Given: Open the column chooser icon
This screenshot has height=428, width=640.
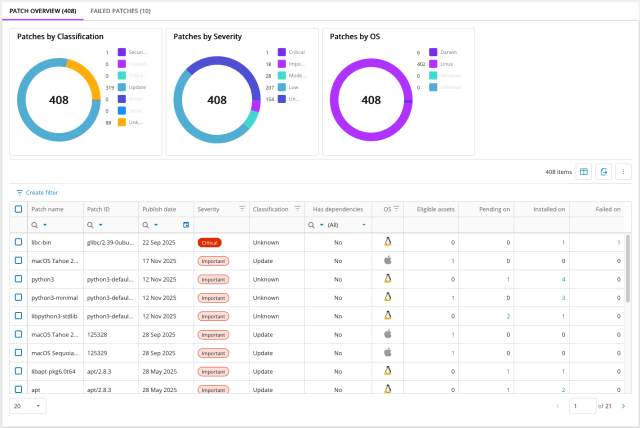Looking at the screenshot, I should 585,172.
